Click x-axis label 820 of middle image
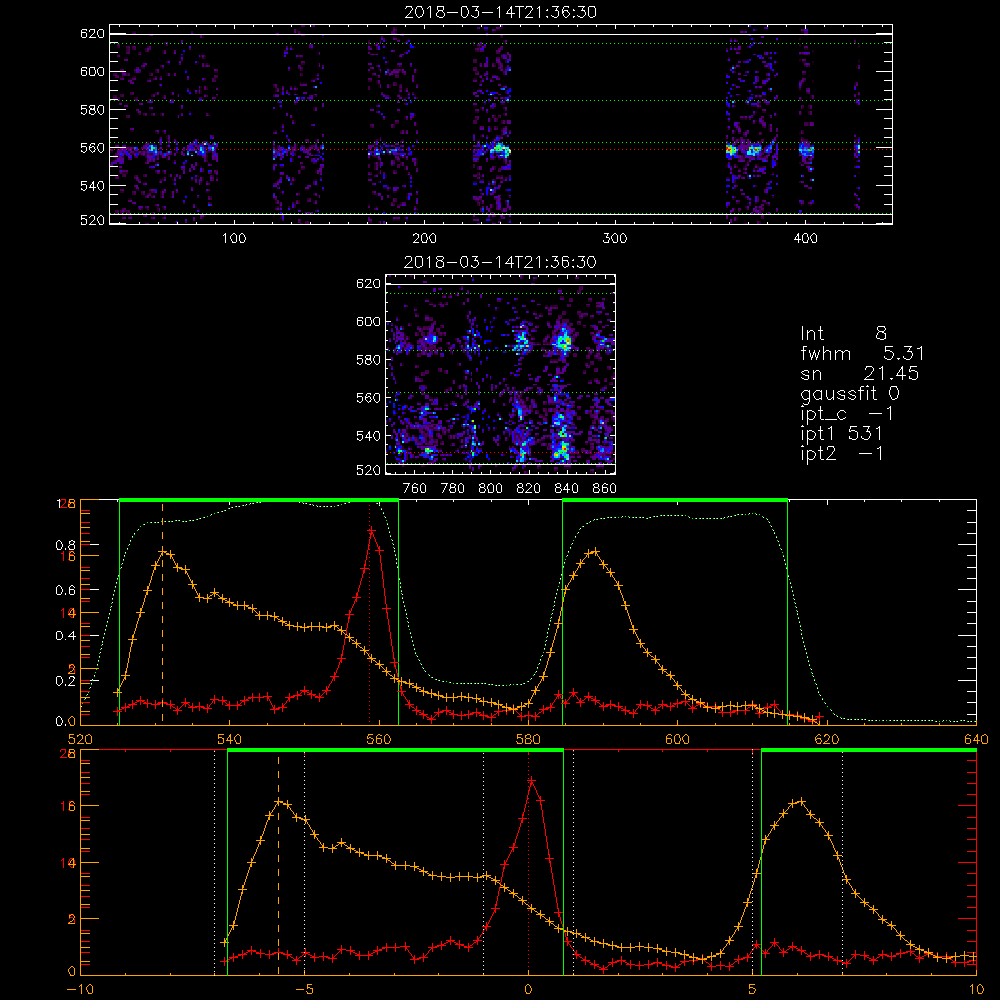1000x1000 pixels. [x=529, y=489]
